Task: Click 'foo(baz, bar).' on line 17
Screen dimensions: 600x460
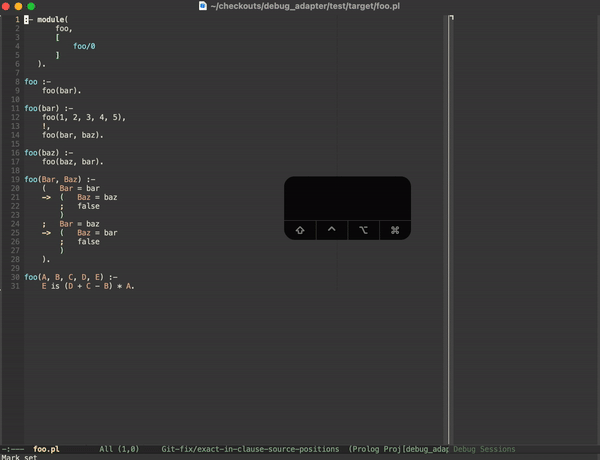Action: click(x=73, y=162)
